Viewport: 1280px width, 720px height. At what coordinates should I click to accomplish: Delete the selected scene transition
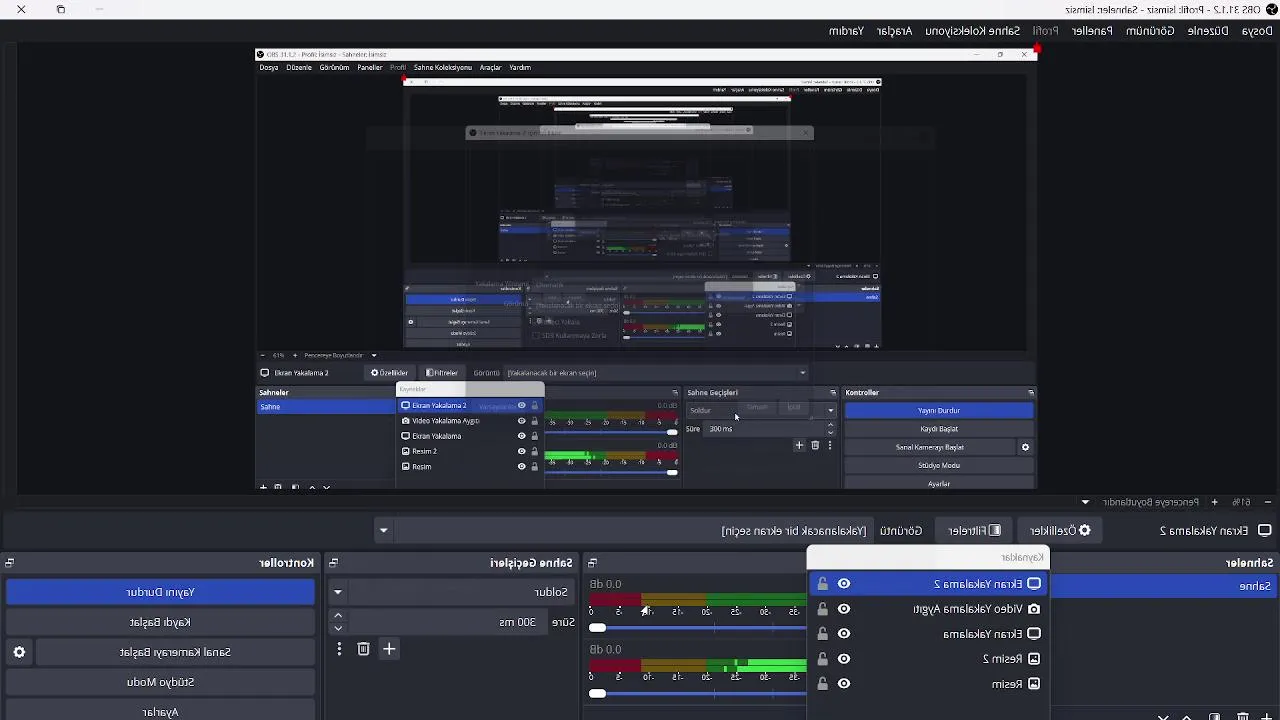(363, 649)
